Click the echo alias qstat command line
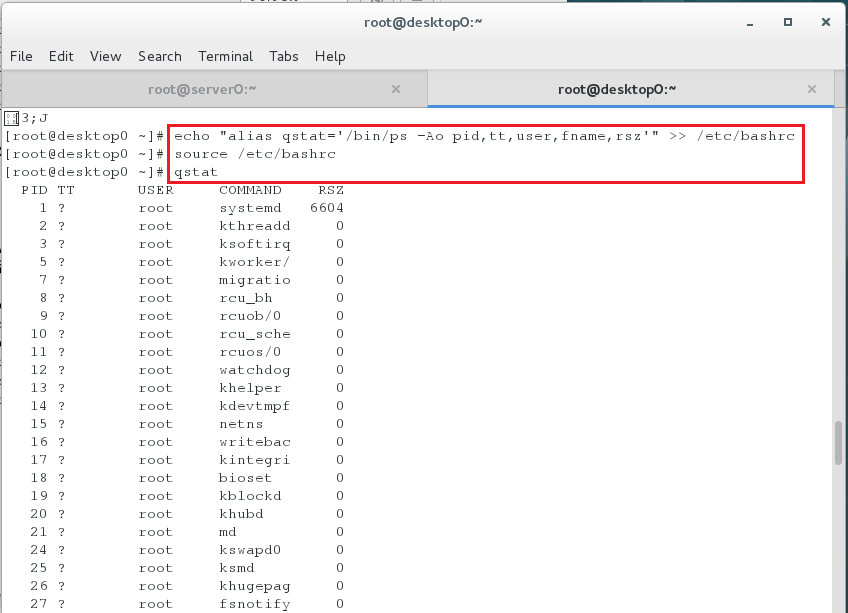The height and width of the screenshot is (613, 848). [484, 136]
